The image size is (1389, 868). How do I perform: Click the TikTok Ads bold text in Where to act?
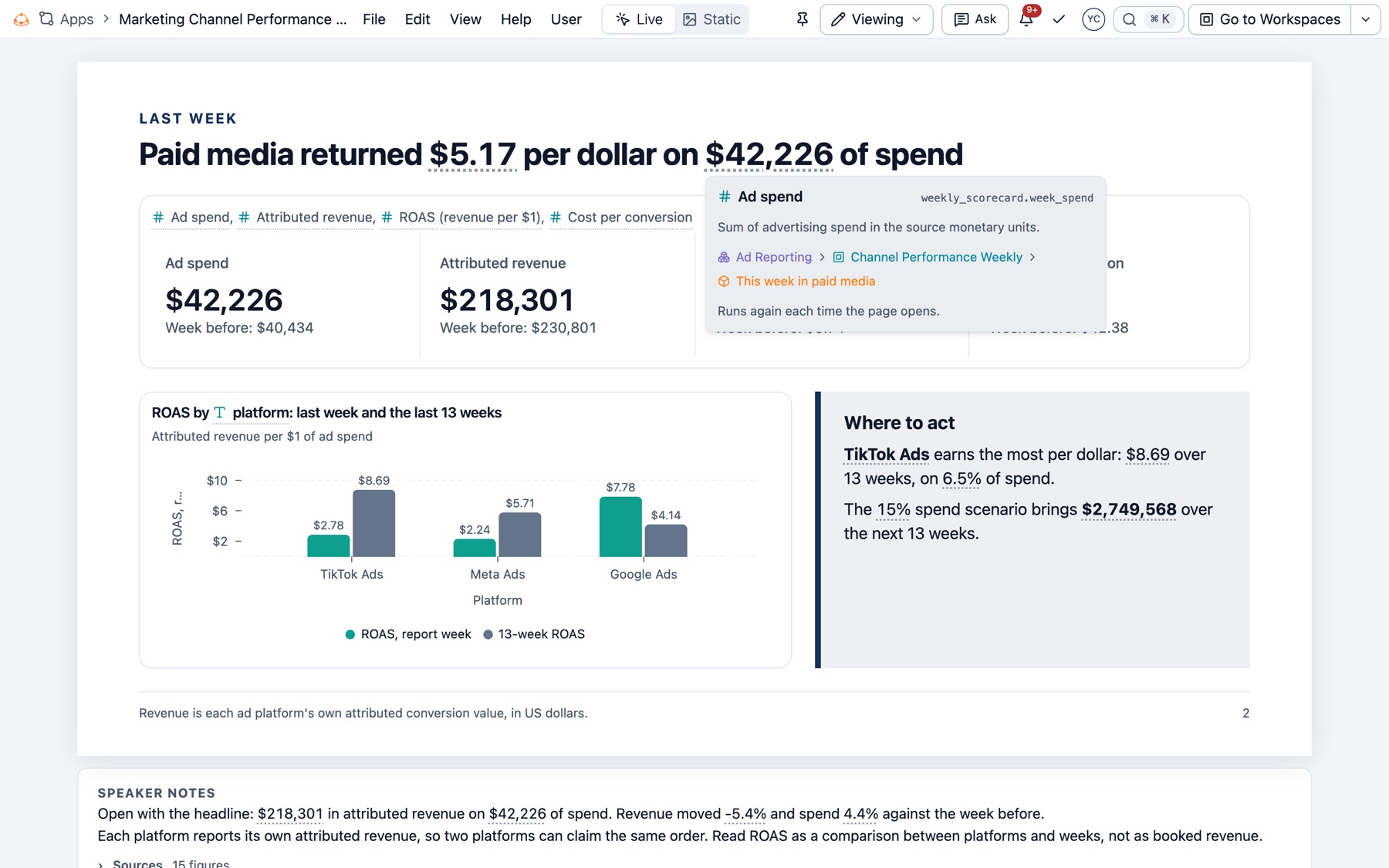click(x=887, y=454)
